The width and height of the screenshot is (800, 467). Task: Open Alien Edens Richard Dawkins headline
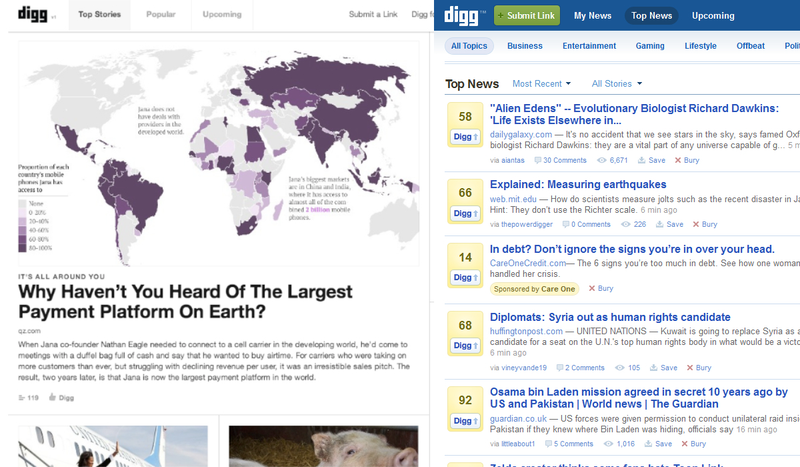pyautogui.click(x=634, y=114)
